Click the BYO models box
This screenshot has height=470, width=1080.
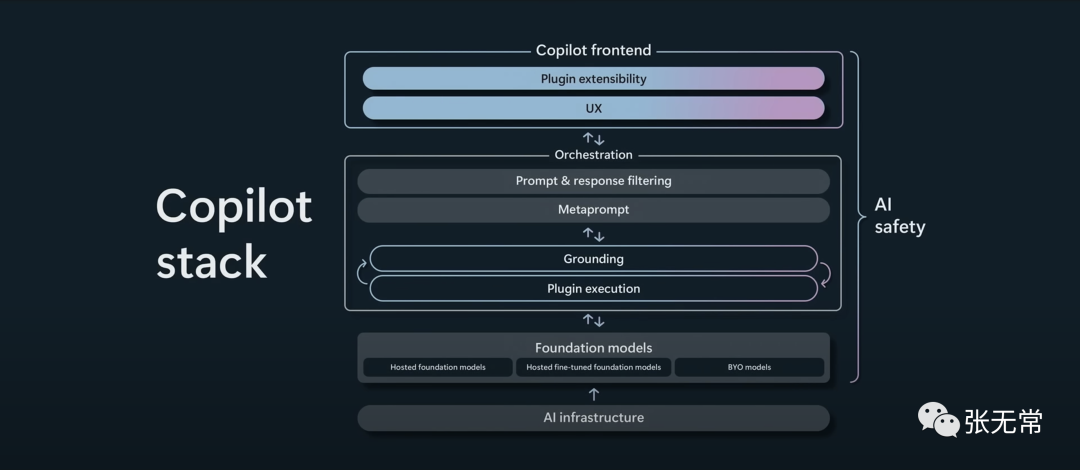[749, 367]
